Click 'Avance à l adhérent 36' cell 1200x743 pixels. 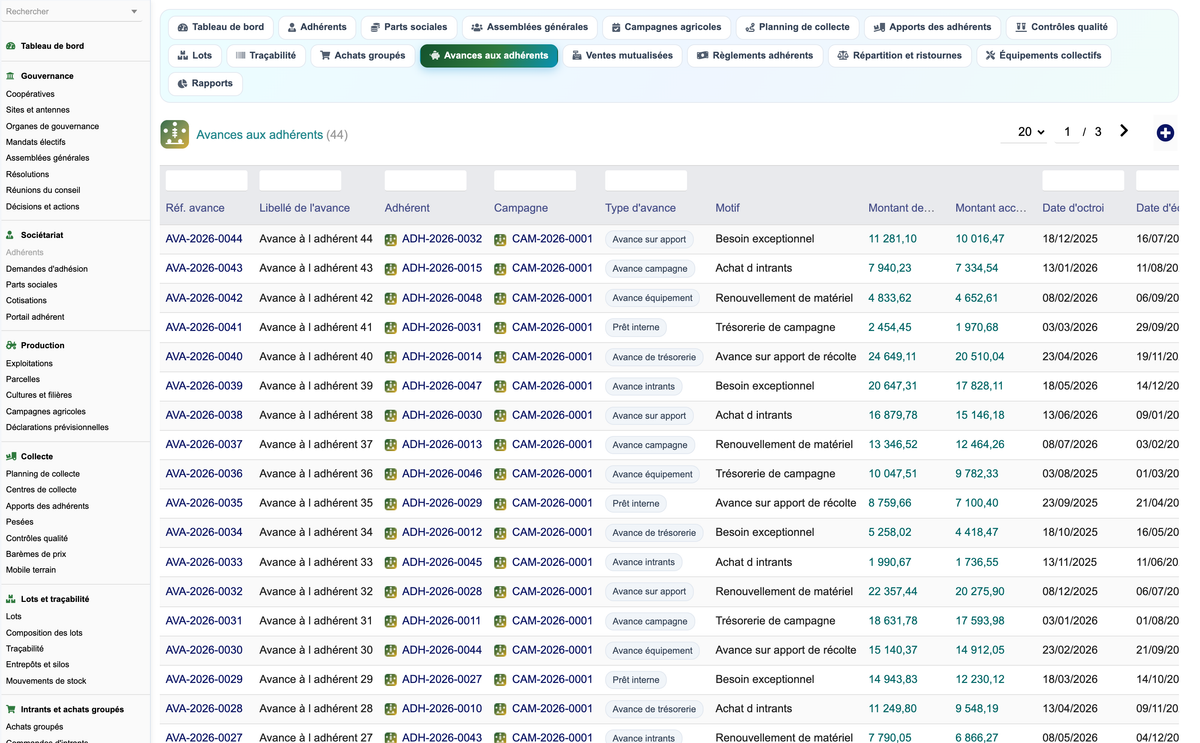coord(316,474)
